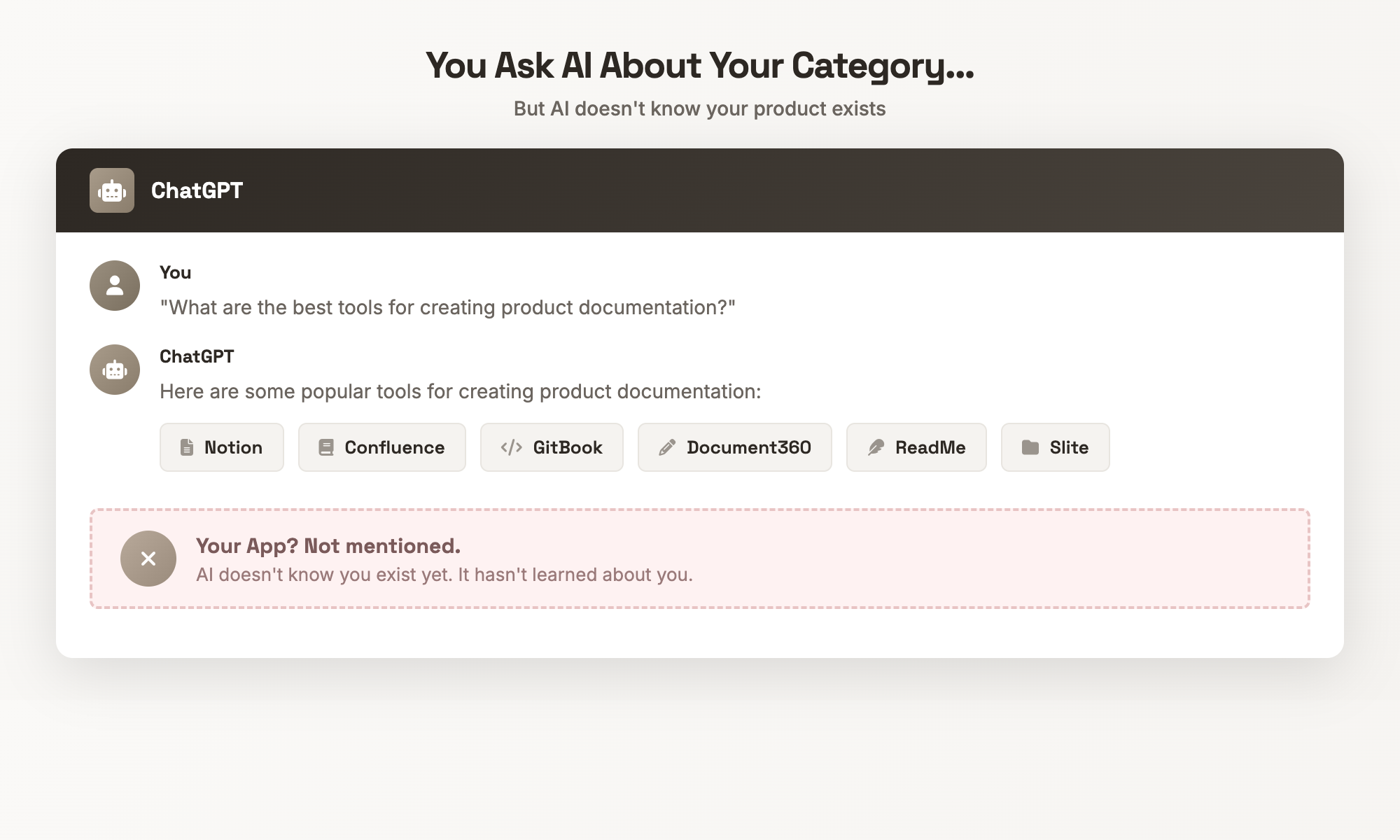Viewport: 1400px width, 840px height.
Task: Click the ChatGPT avatar beside its reply
Action: point(114,370)
